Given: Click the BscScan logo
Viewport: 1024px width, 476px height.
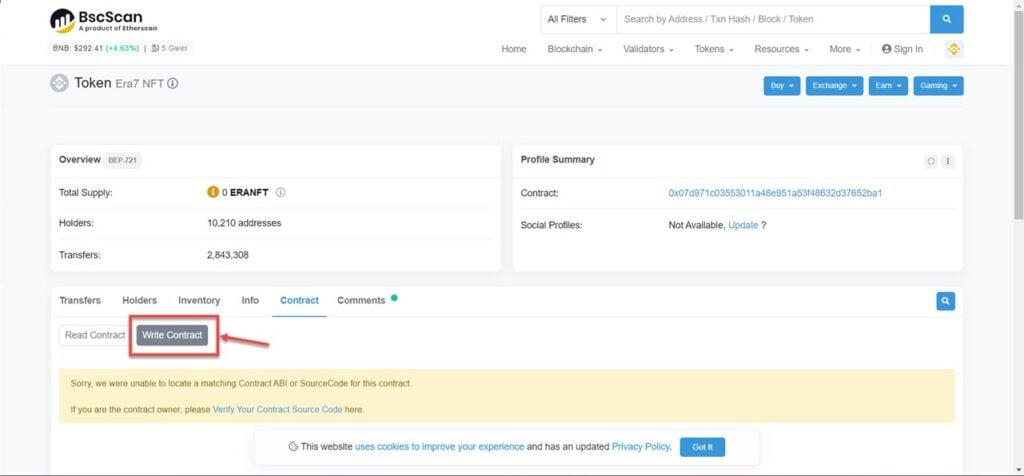Looking at the screenshot, I should [x=103, y=21].
